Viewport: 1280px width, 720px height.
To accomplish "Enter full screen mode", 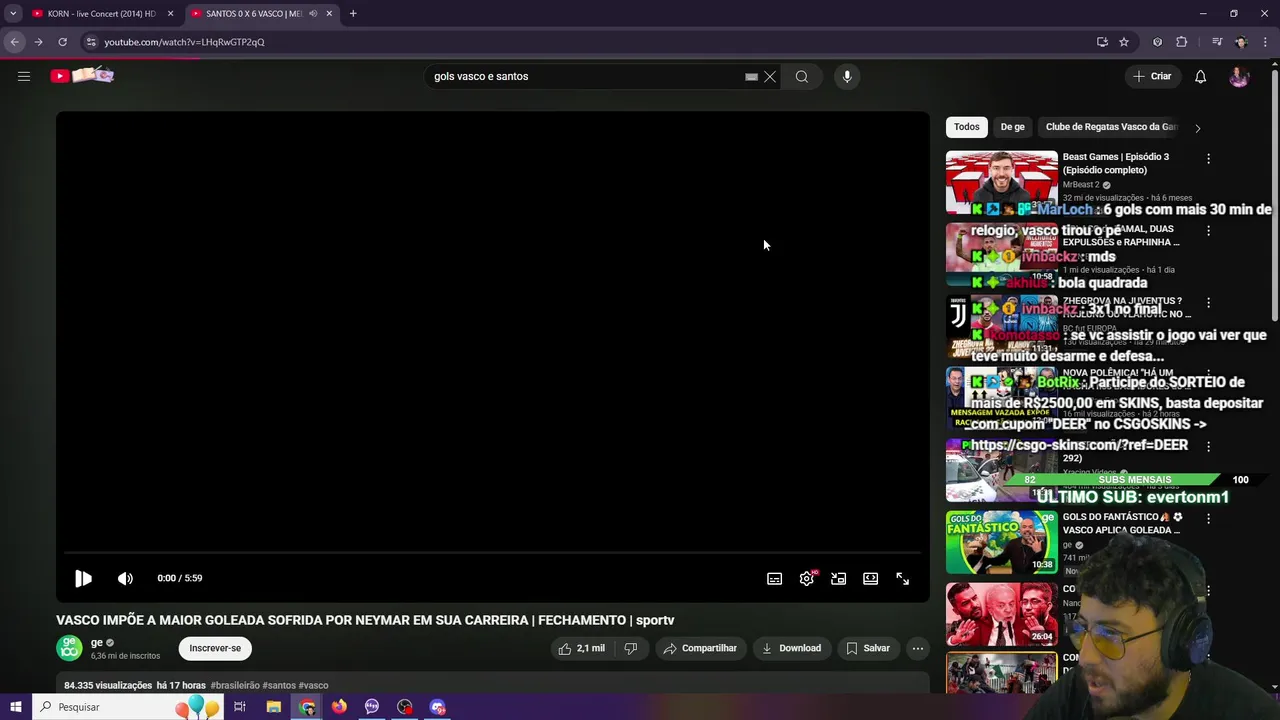I will coord(903,578).
